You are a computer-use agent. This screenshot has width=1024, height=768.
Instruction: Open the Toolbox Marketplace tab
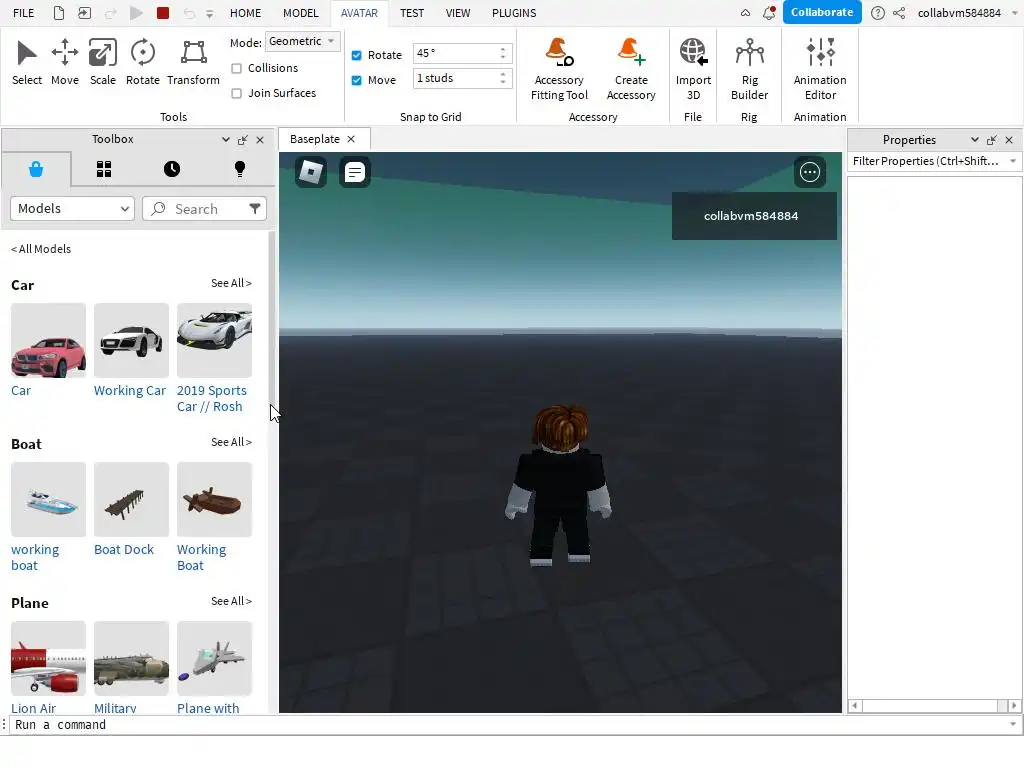[x=36, y=170]
